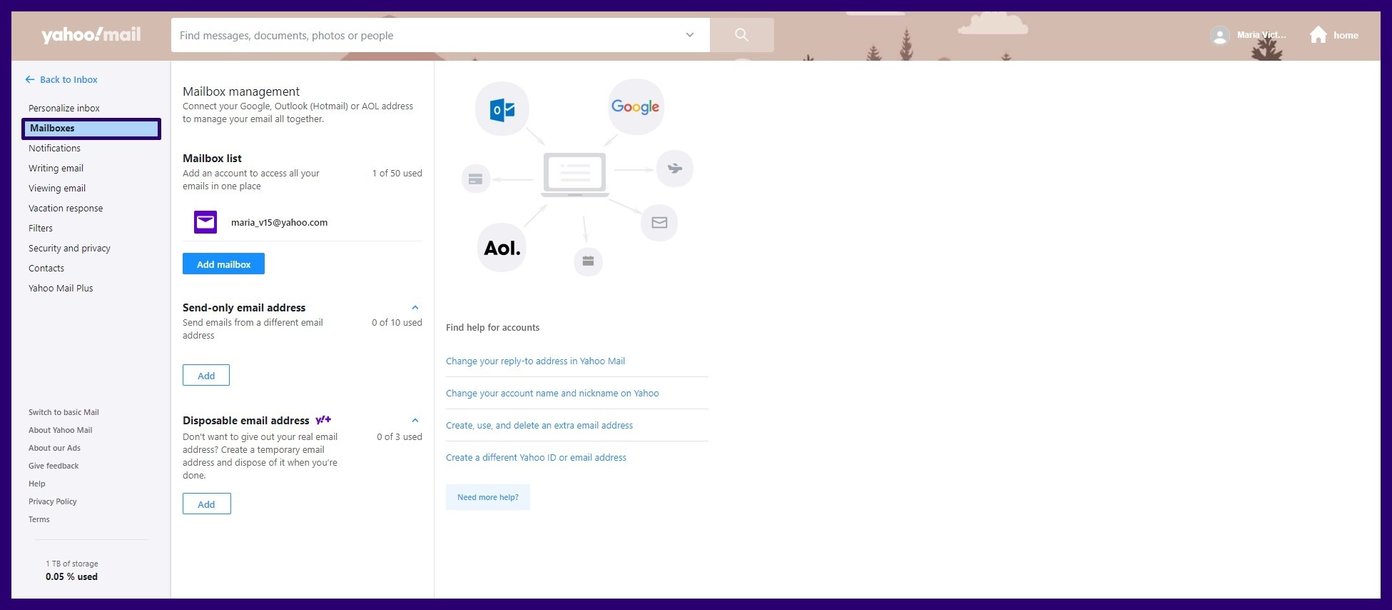
Task: Open About our Ads link
Action: (54, 448)
